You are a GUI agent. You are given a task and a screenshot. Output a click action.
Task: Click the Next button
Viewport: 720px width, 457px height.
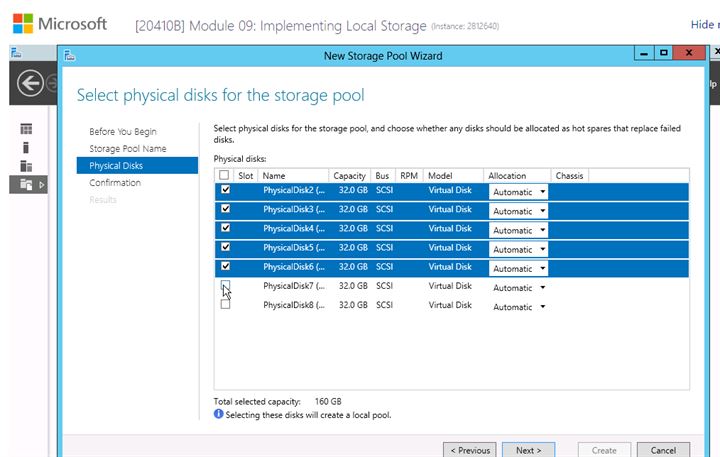528,450
